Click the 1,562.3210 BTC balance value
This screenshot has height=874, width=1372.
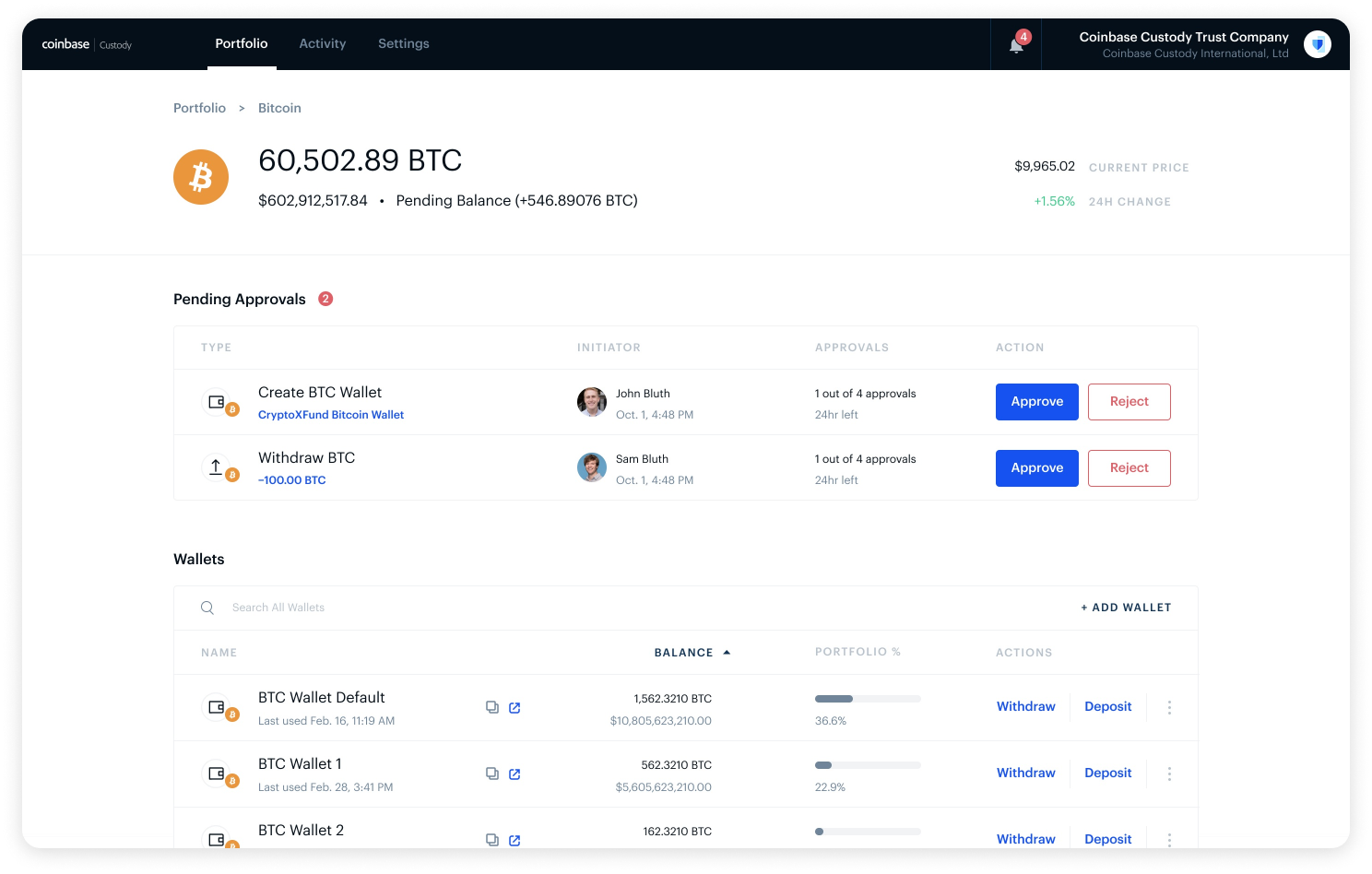[x=673, y=699]
